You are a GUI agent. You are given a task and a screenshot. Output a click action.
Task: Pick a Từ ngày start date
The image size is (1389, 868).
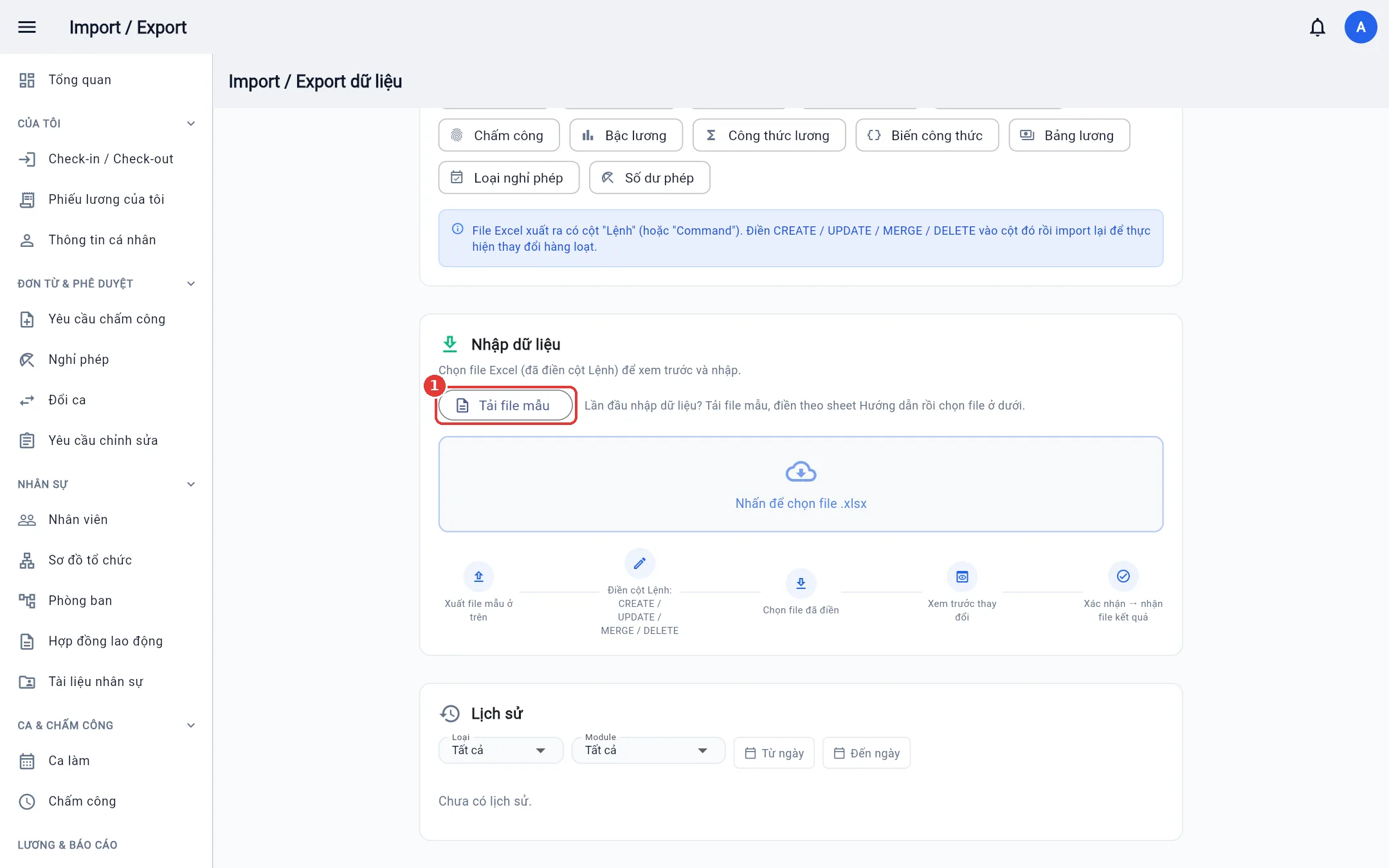(774, 753)
